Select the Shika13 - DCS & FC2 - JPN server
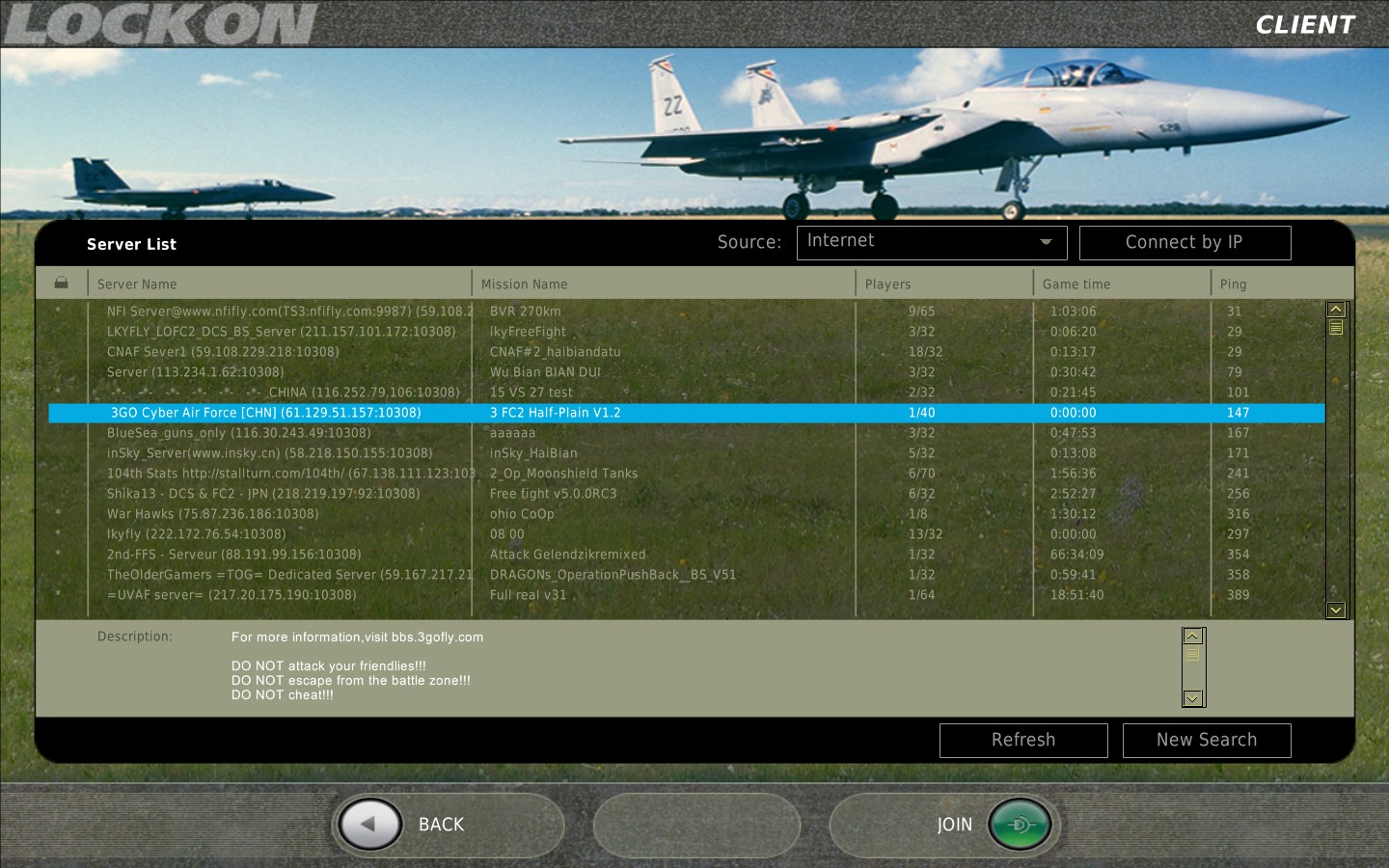Viewport: 1389px width, 868px height. coord(686,494)
